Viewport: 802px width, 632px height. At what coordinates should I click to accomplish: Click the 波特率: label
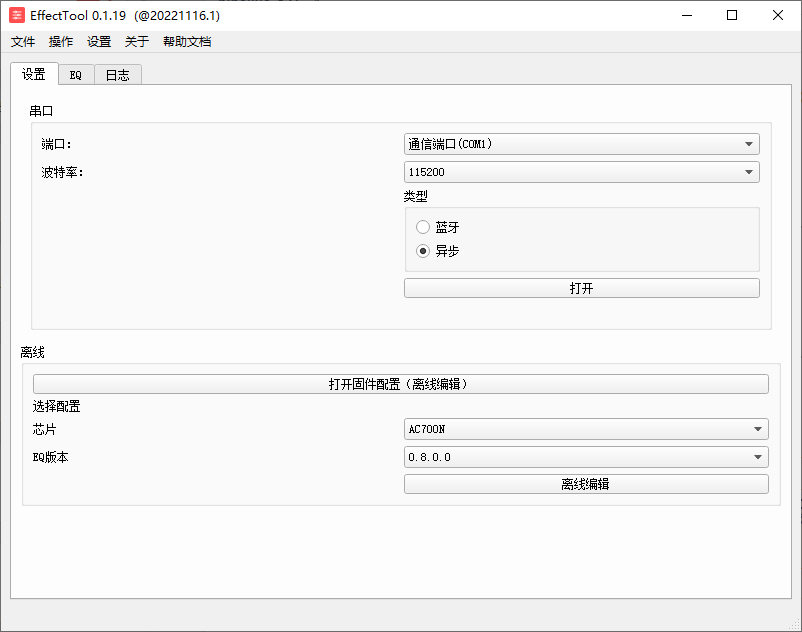tap(62, 172)
